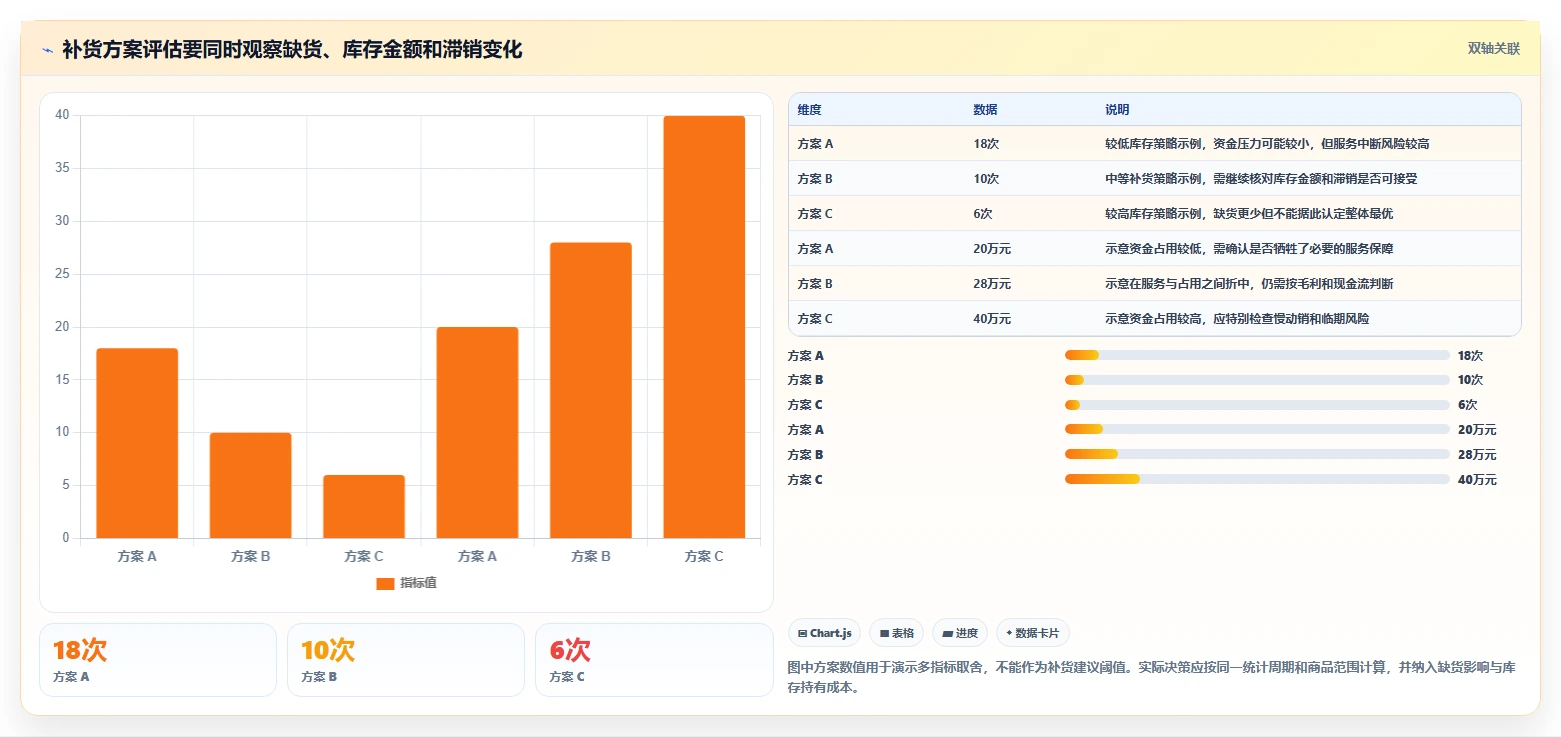Screen dimensions: 1561x737
Task: Click the chart bar with value 20
Action: coord(477,432)
